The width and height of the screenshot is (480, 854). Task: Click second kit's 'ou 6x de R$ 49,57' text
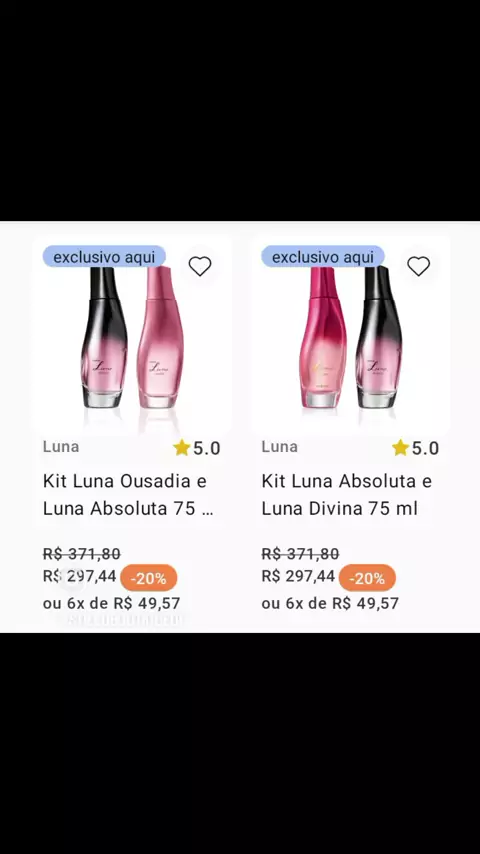(x=330, y=603)
